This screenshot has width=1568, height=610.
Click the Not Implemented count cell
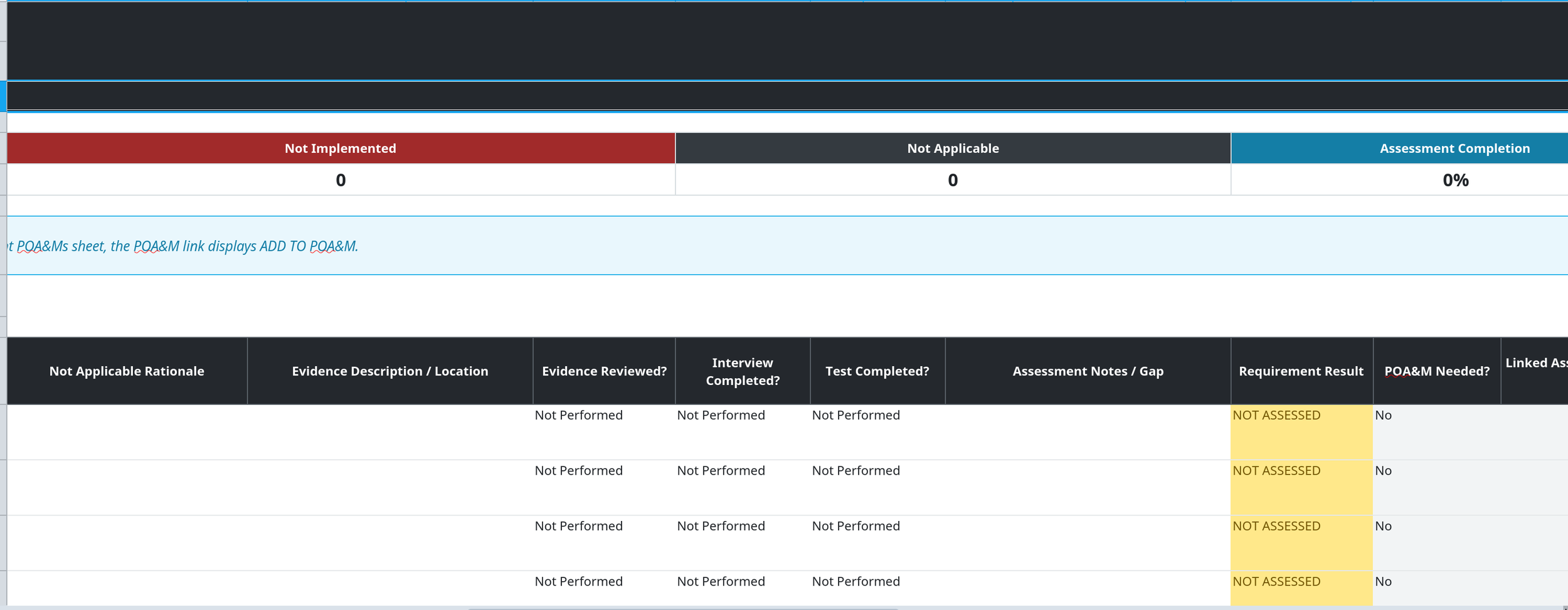point(341,180)
